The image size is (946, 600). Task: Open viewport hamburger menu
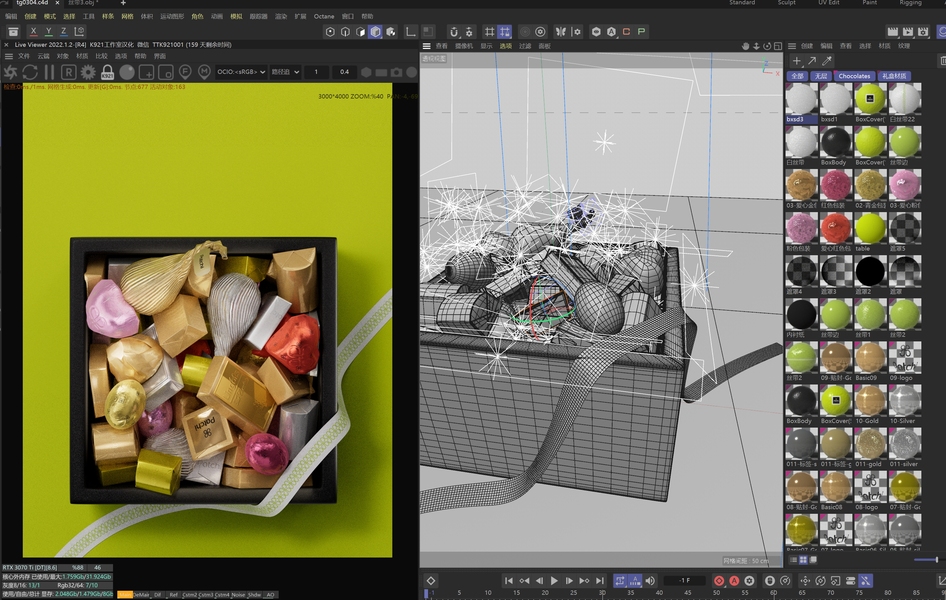(x=427, y=46)
